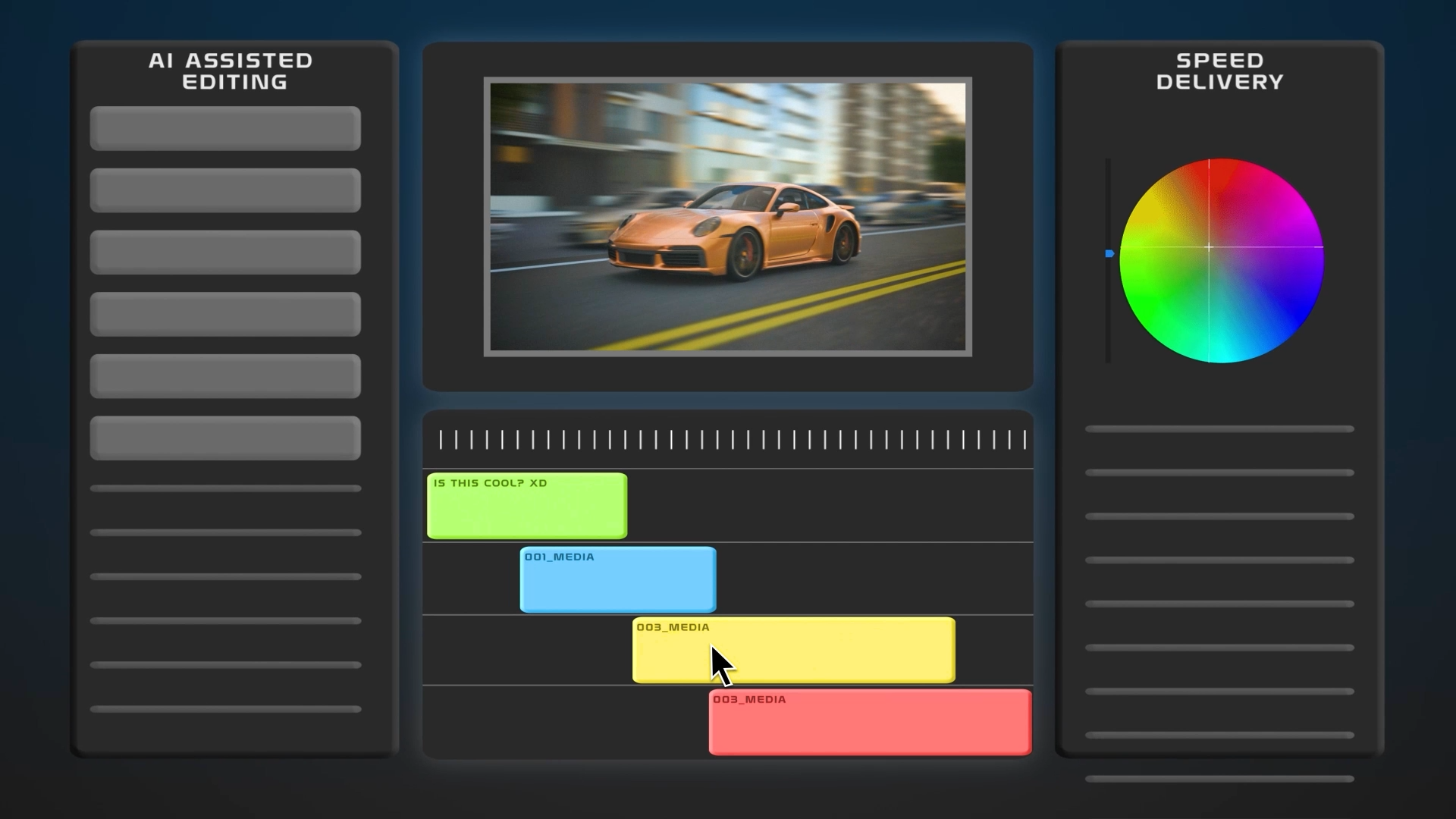Click the third shortened tool button in the left panel

pyautogui.click(x=224, y=252)
